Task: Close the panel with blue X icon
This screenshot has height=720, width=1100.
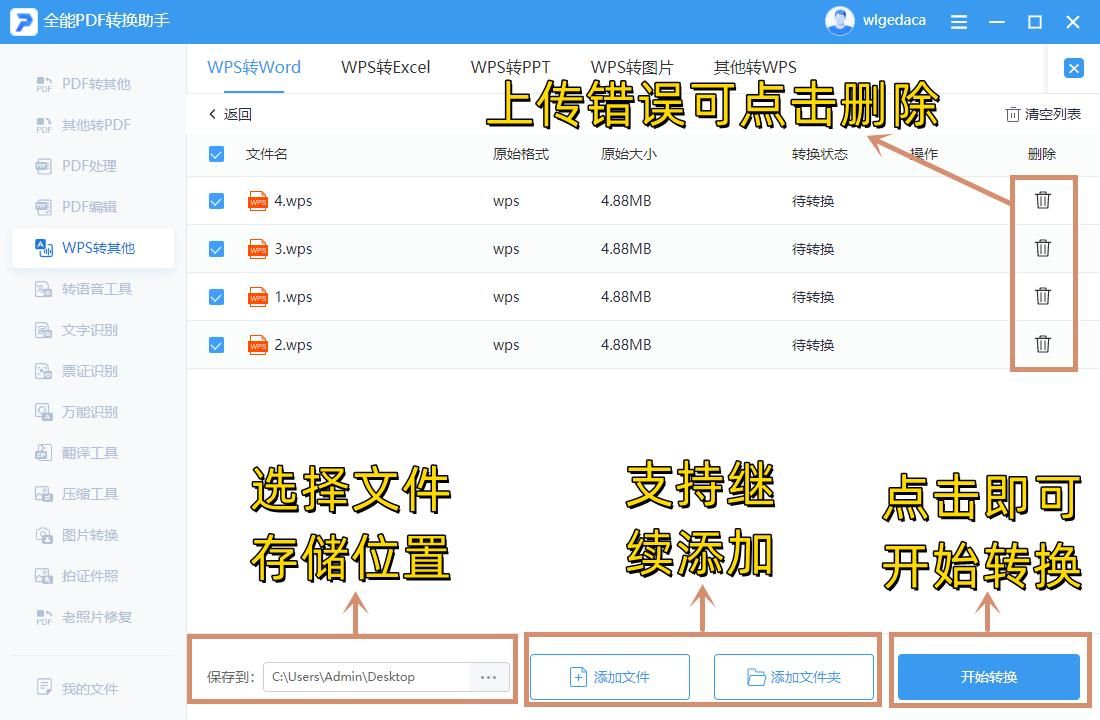Action: pos(1073,68)
